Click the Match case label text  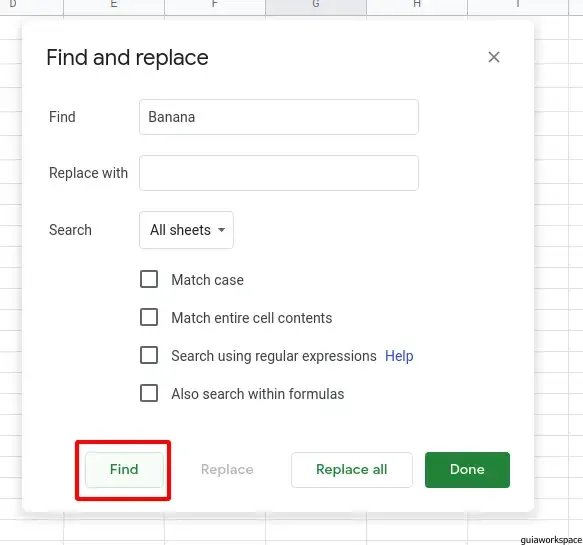click(x=207, y=280)
